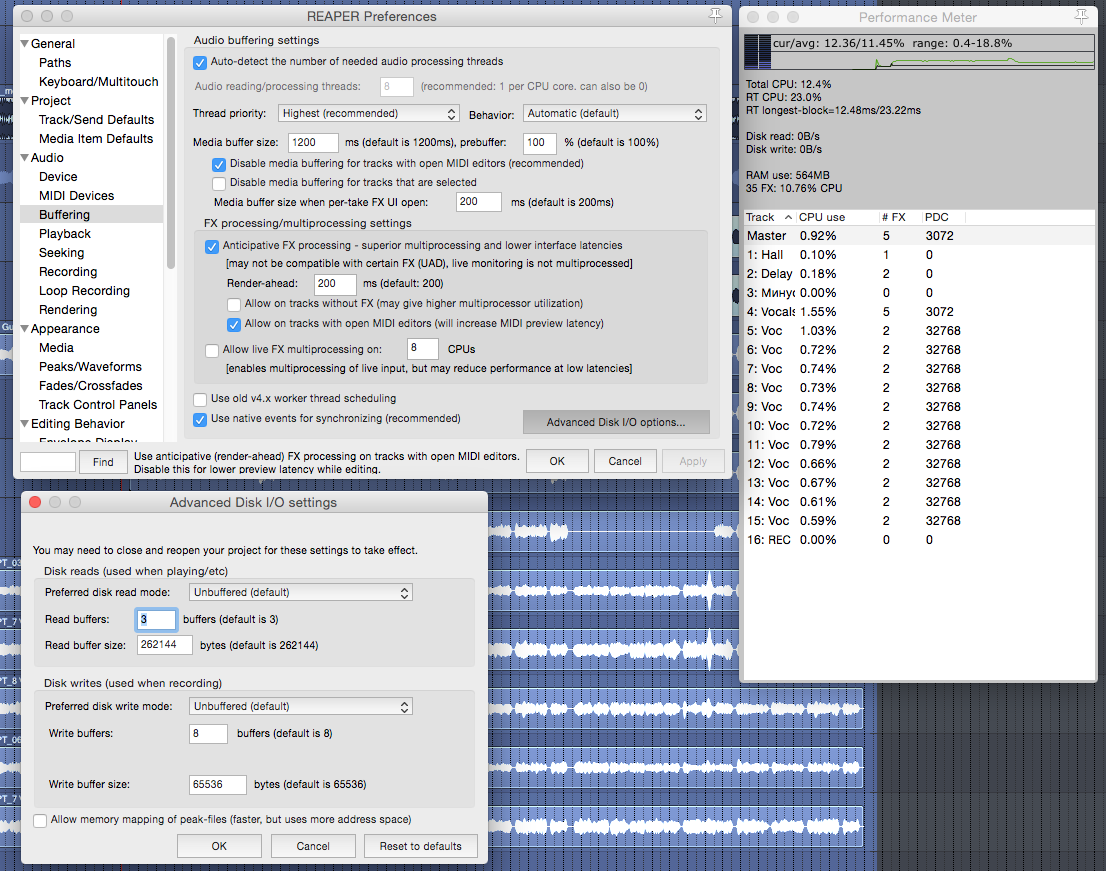Click the prebuffer percent field
Image resolution: width=1106 pixels, height=871 pixels.
540,143
